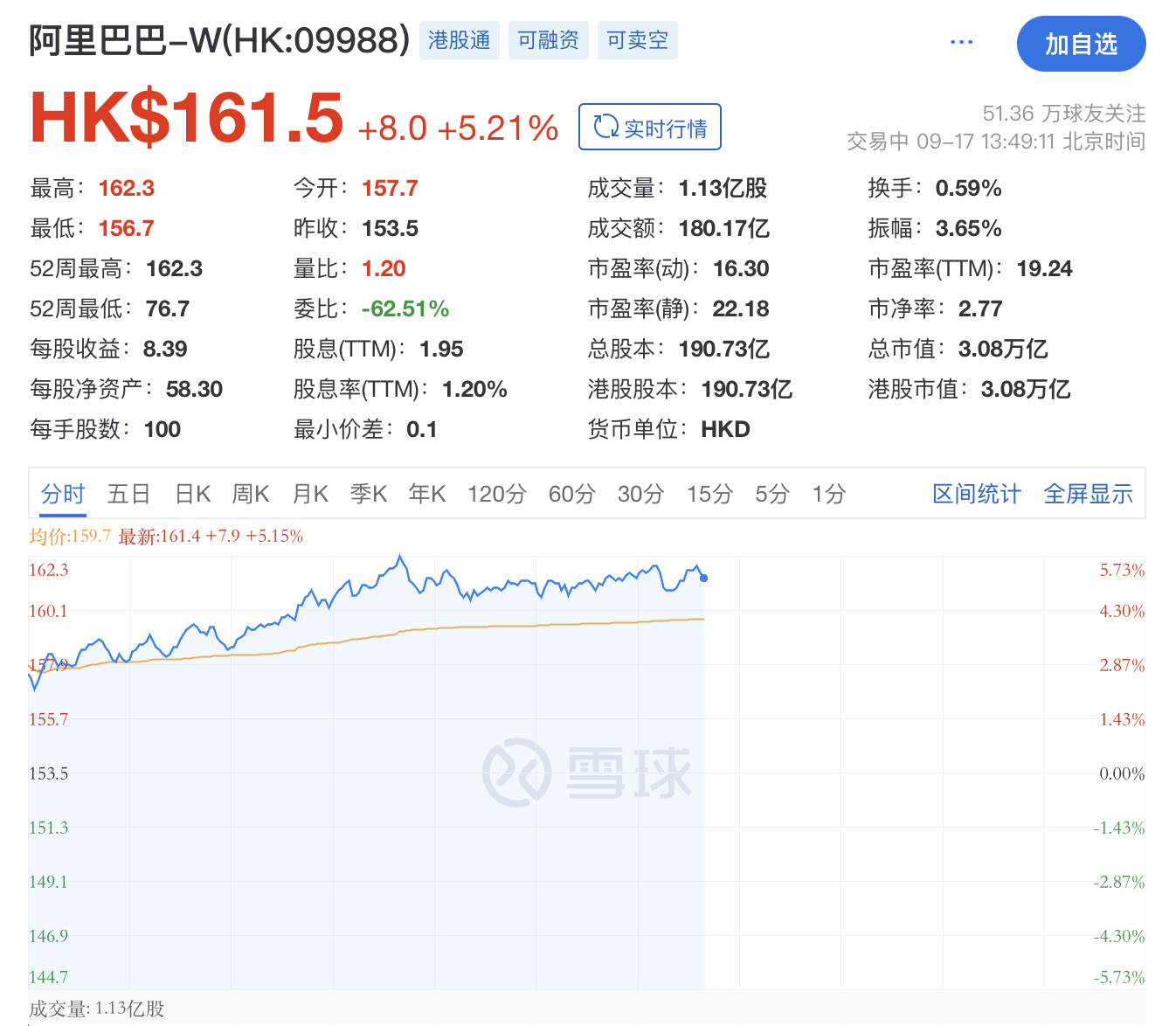Switch to the 30分 chart tab

641,494
